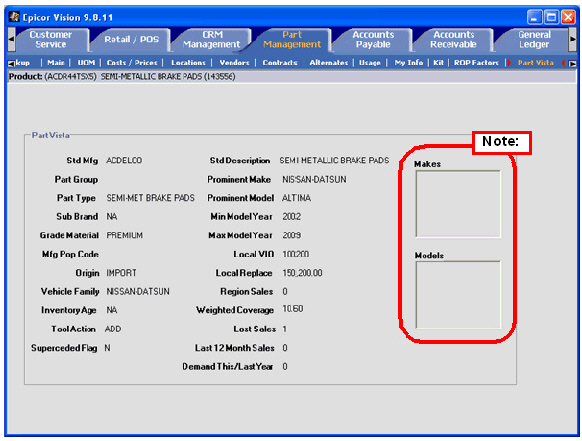Click the Part Group label
582x441 pixels.
click(76, 180)
